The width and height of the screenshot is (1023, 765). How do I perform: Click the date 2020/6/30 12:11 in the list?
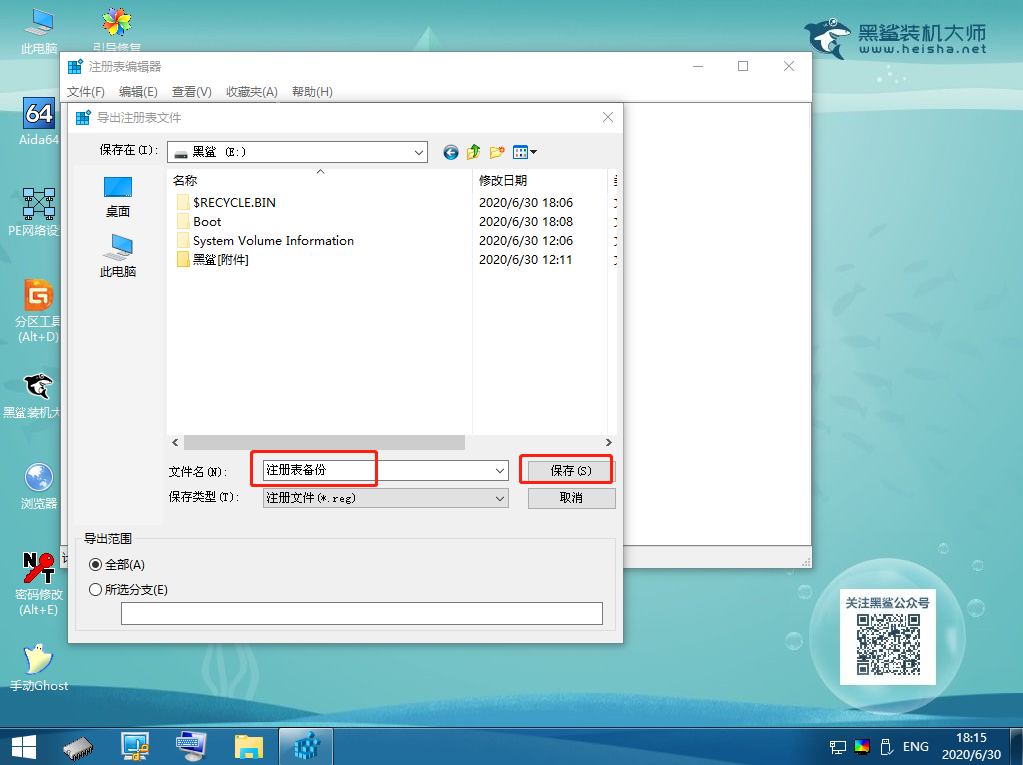(x=525, y=260)
